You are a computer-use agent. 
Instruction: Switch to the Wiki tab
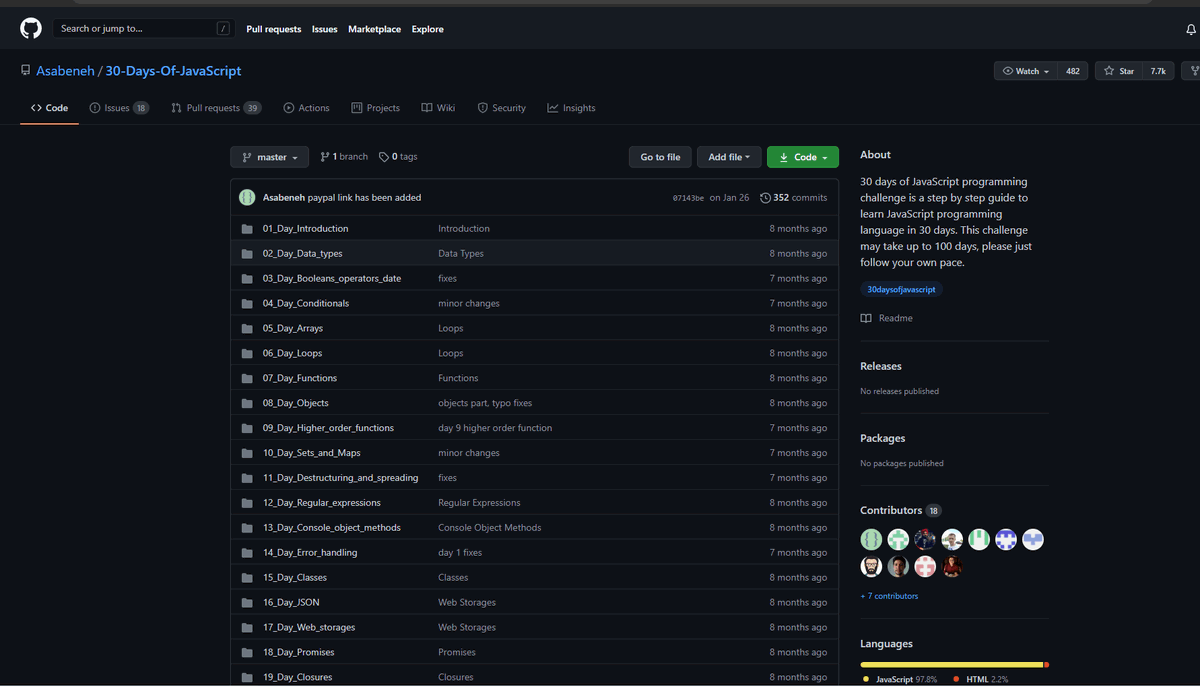(x=438, y=108)
